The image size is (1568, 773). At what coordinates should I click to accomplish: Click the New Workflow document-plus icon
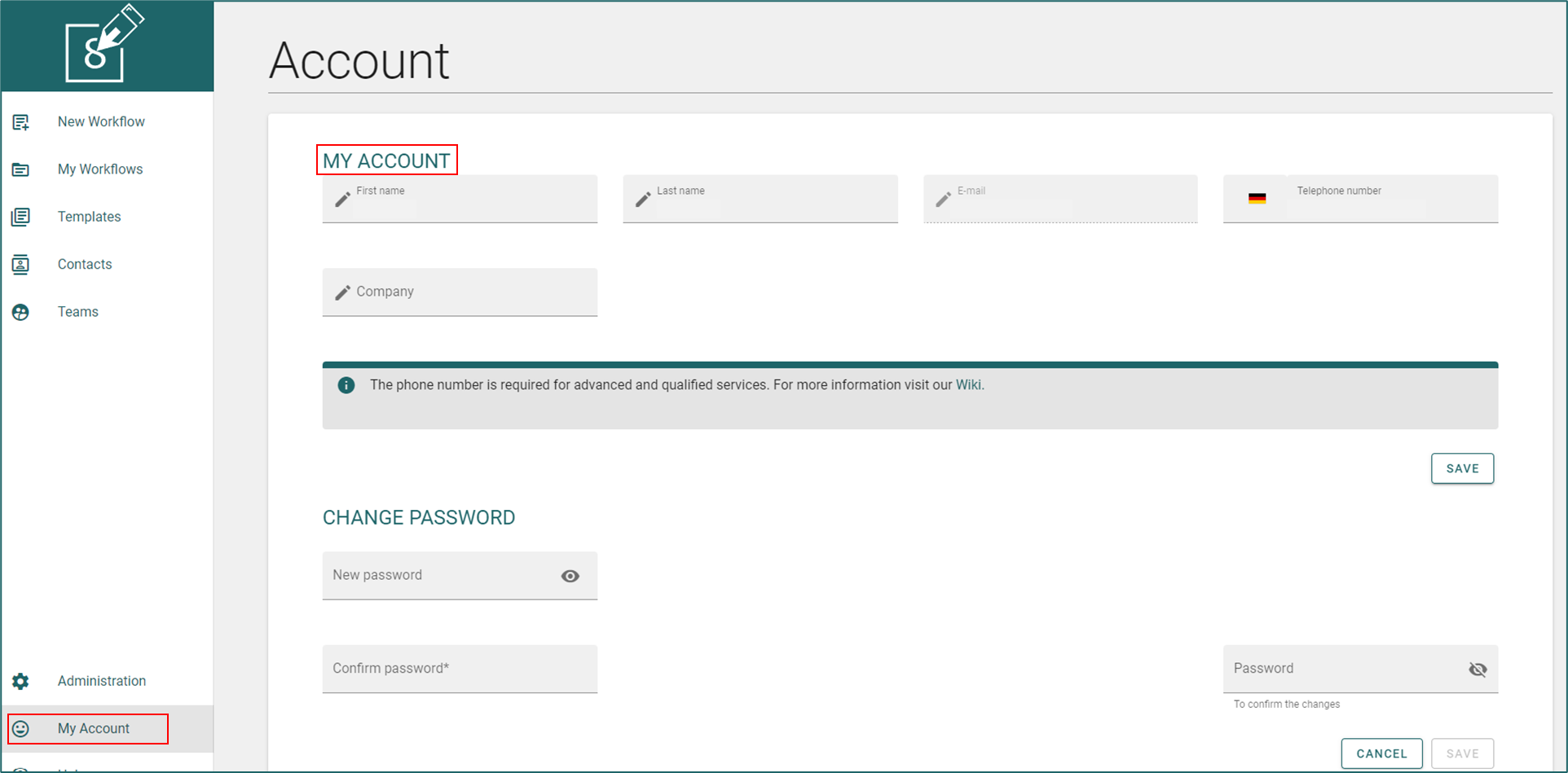[x=20, y=122]
